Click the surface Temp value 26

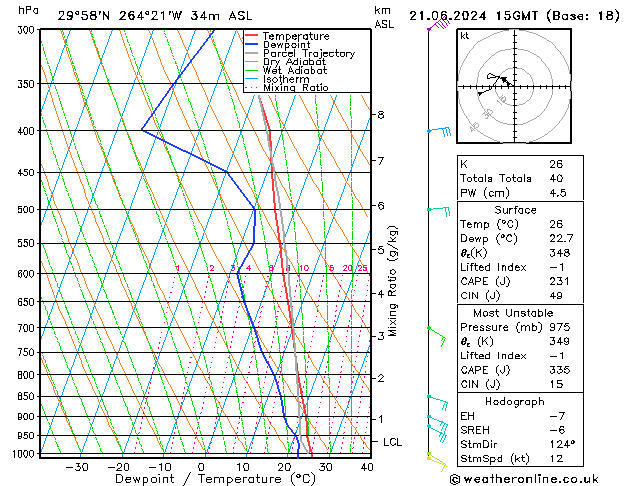click(556, 224)
